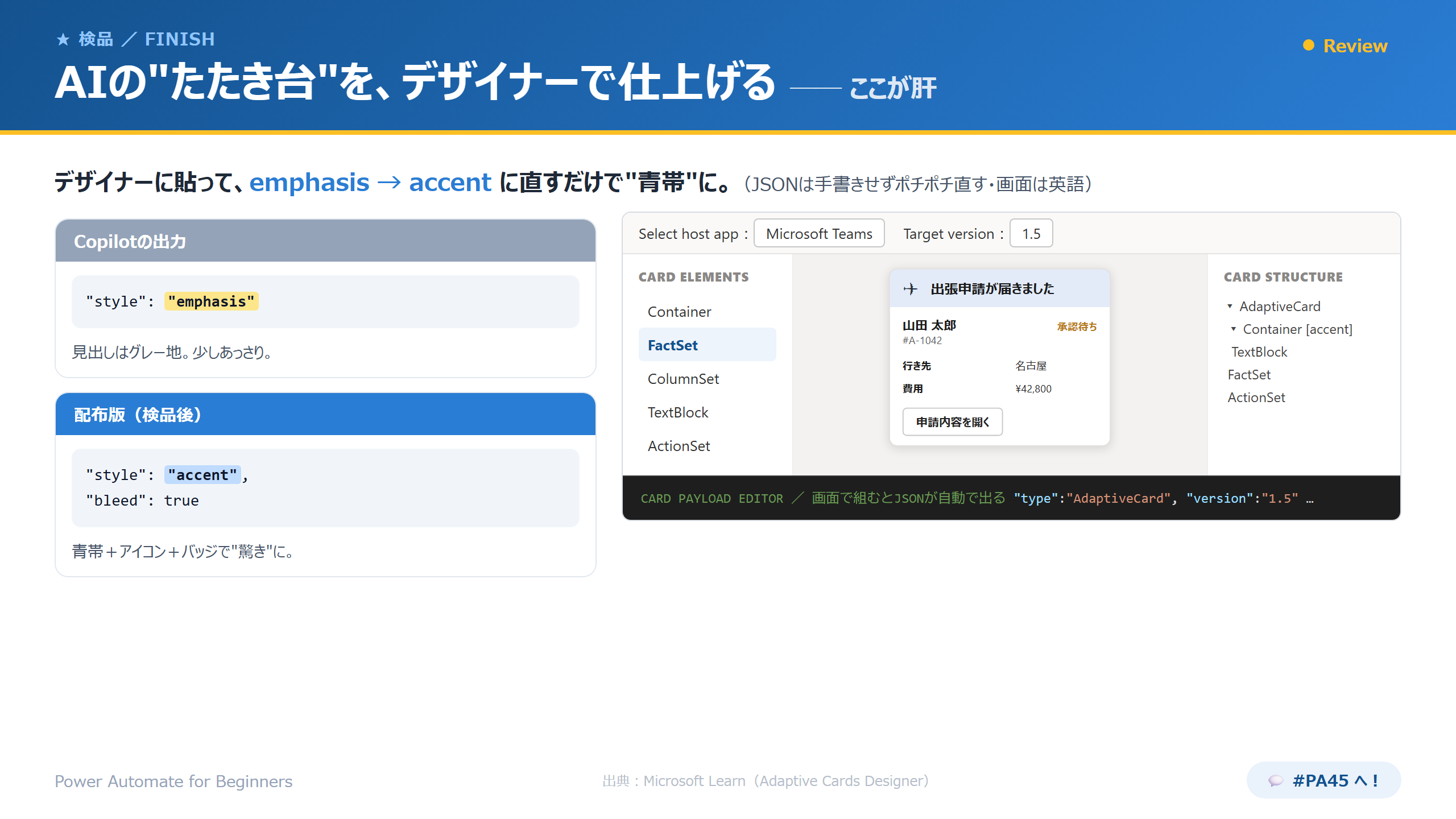The height and width of the screenshot is (819, 1456).
Task: Click the 山田 太郎 name in card
Action: pos(929,325)
